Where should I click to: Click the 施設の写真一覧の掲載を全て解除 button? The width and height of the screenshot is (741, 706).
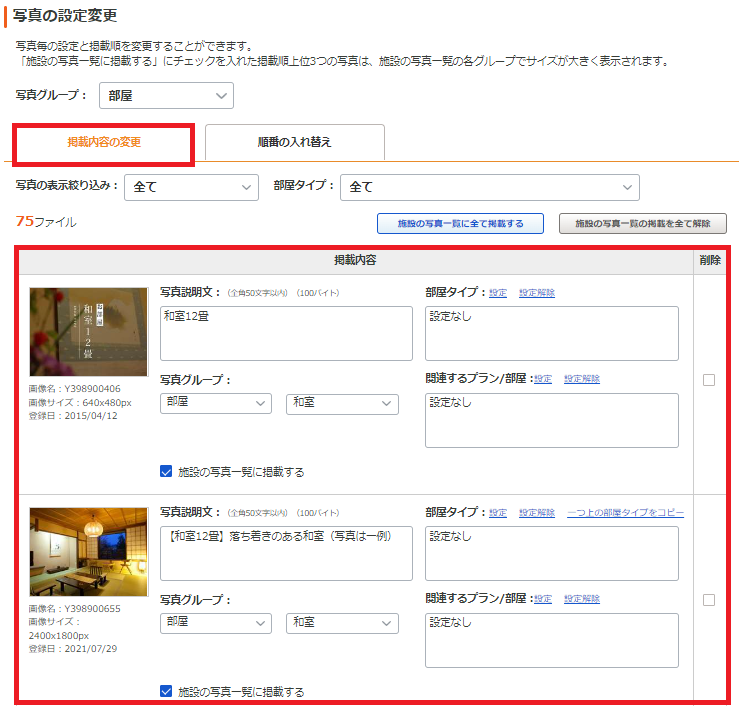point(642,223)
